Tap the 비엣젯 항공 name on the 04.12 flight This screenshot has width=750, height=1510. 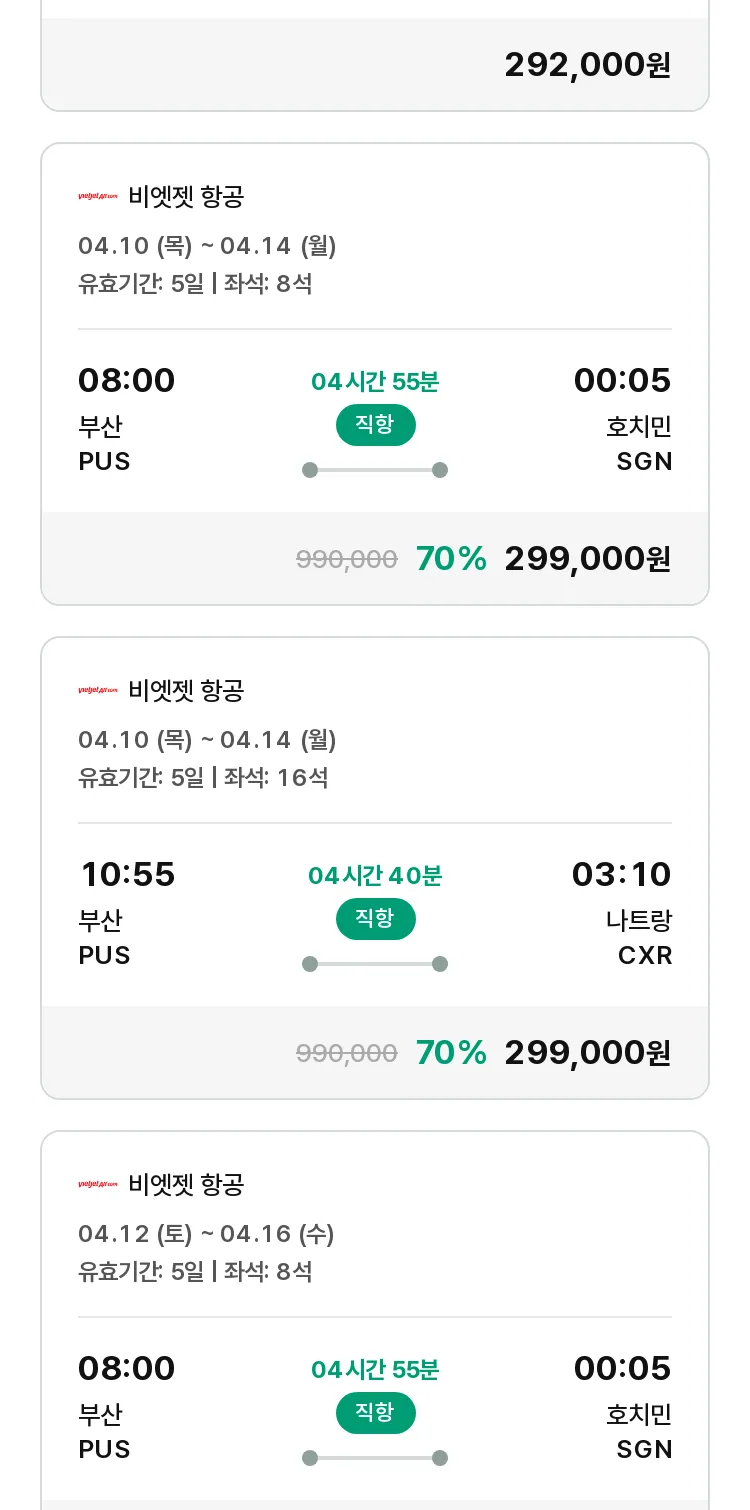186,1185
